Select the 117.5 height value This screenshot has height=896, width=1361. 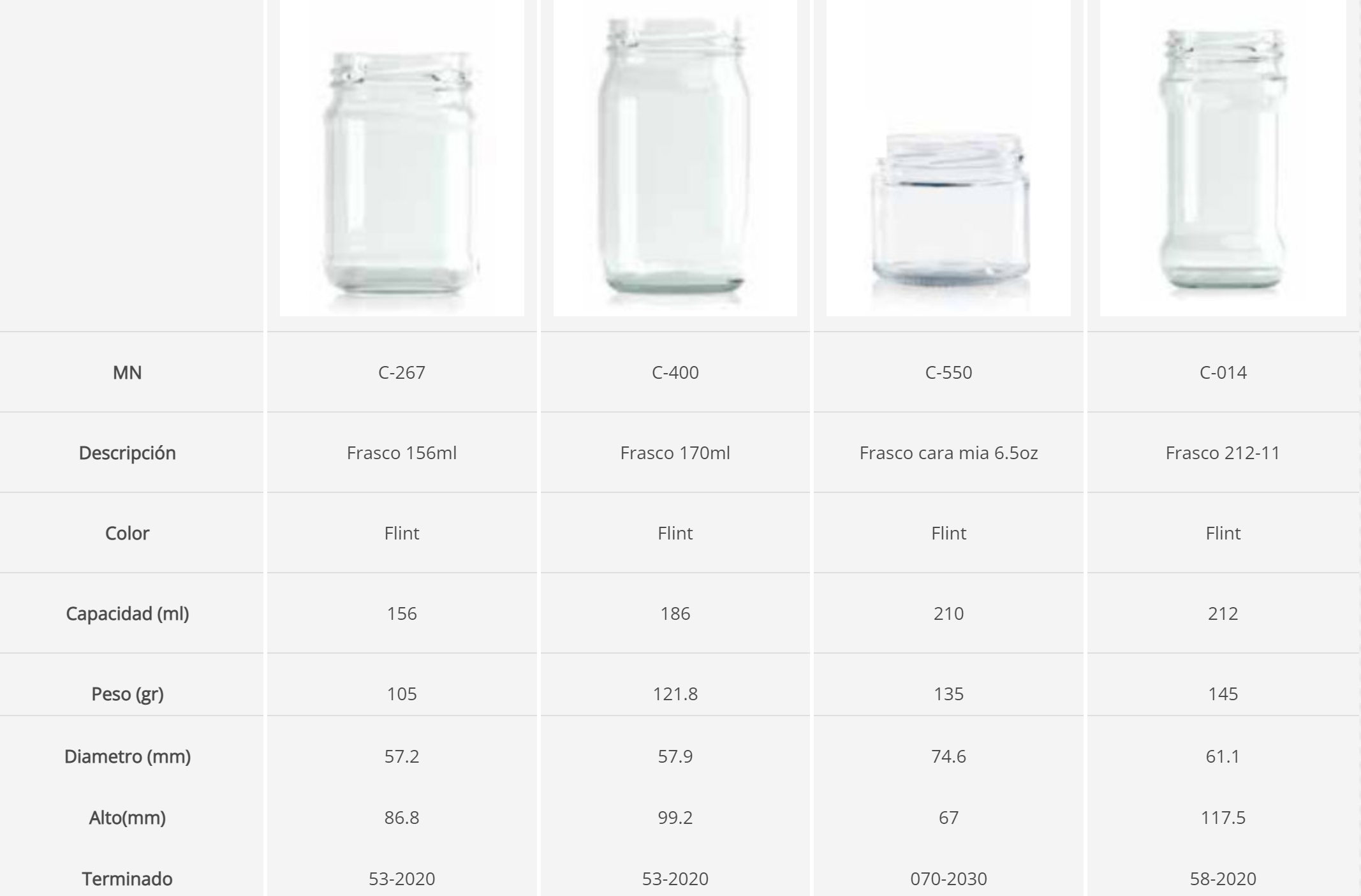(1223, 818)
